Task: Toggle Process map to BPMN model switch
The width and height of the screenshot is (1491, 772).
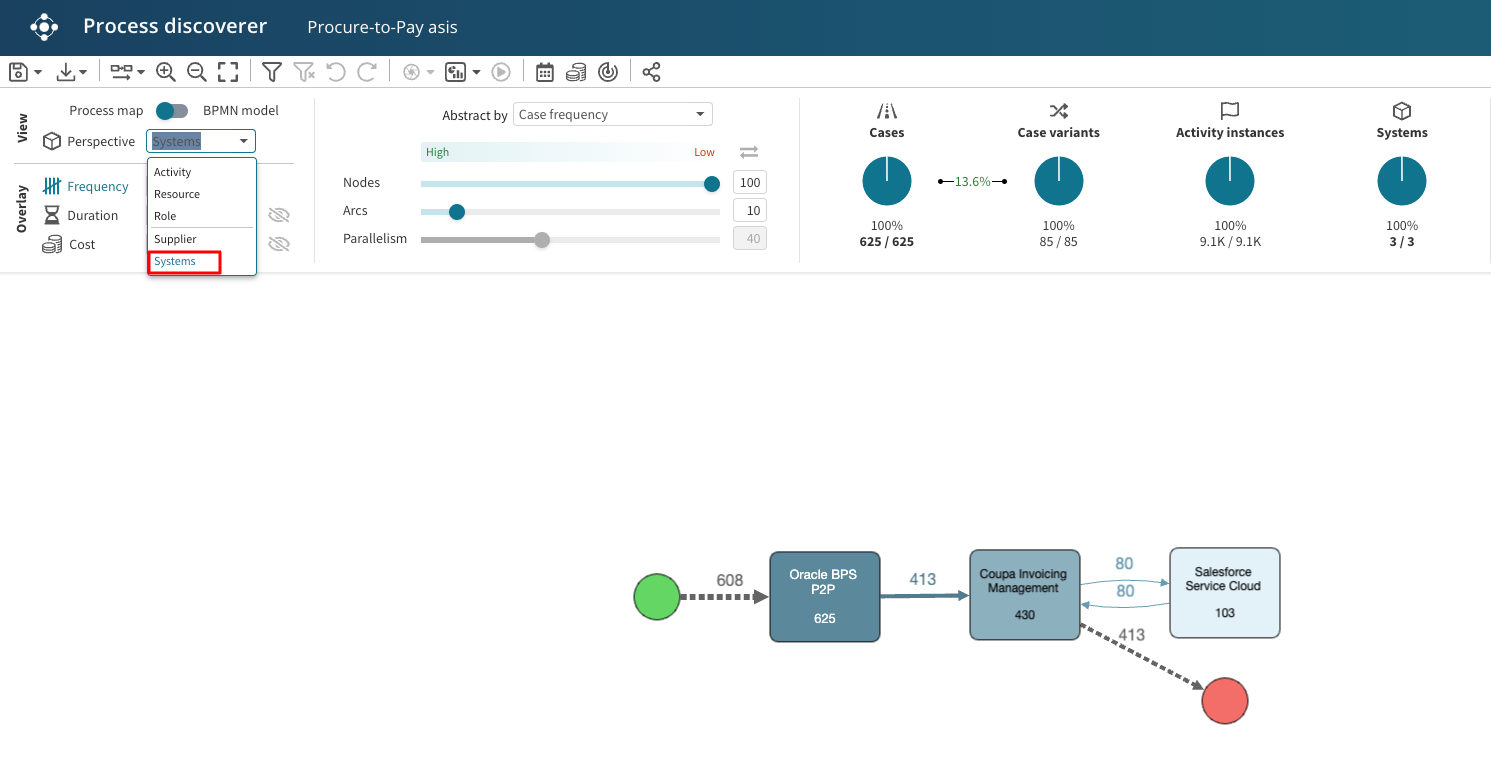Action: 172,111
